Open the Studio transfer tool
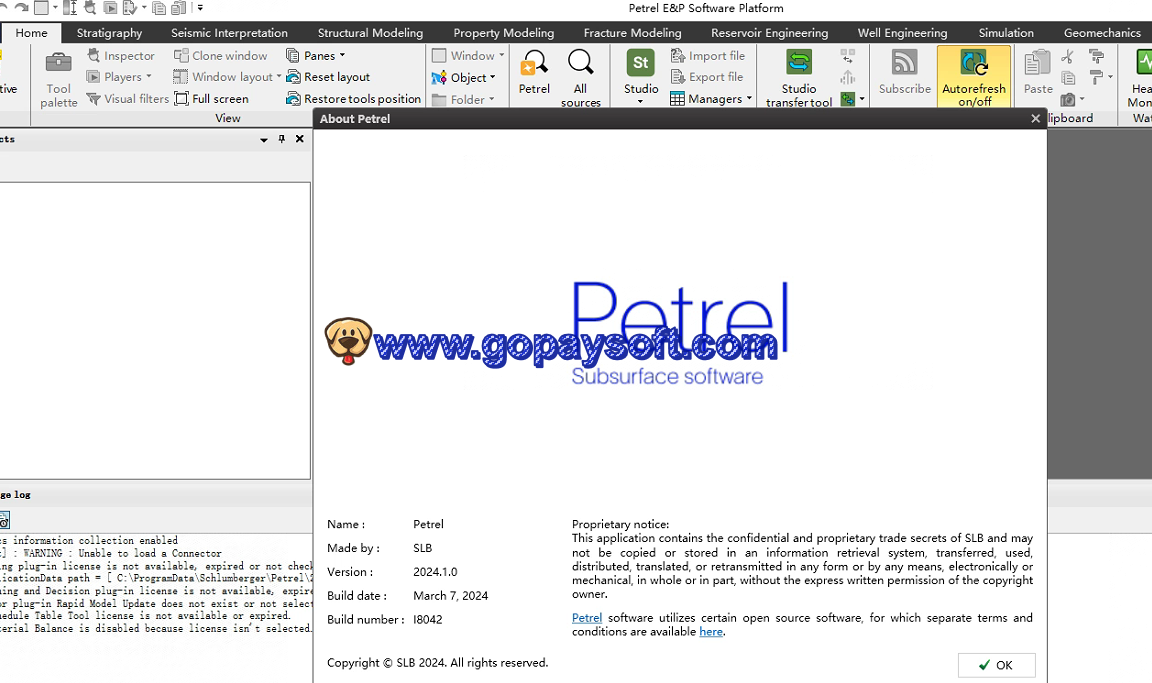 pos(799,77)
